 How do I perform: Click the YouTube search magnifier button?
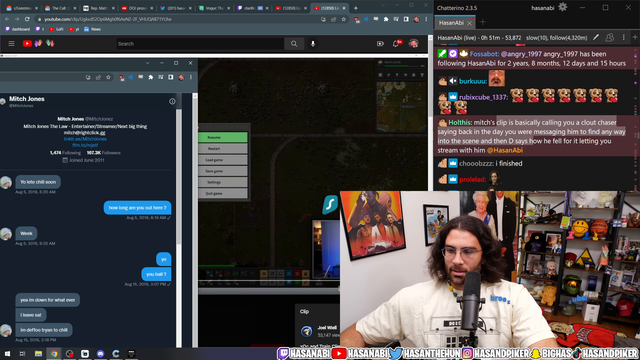coord(294,44)
